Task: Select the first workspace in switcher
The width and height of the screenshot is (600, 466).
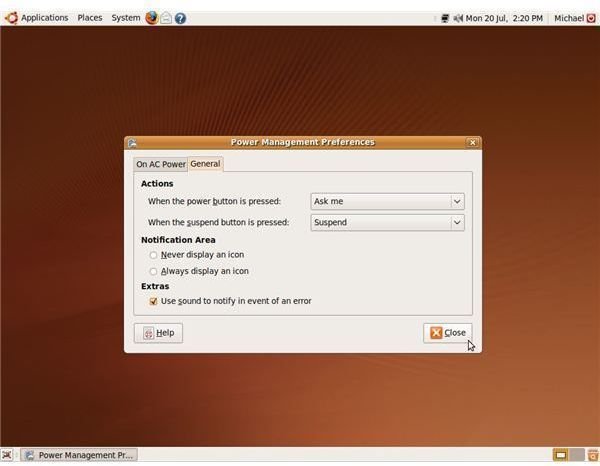Action: (561, 455)
